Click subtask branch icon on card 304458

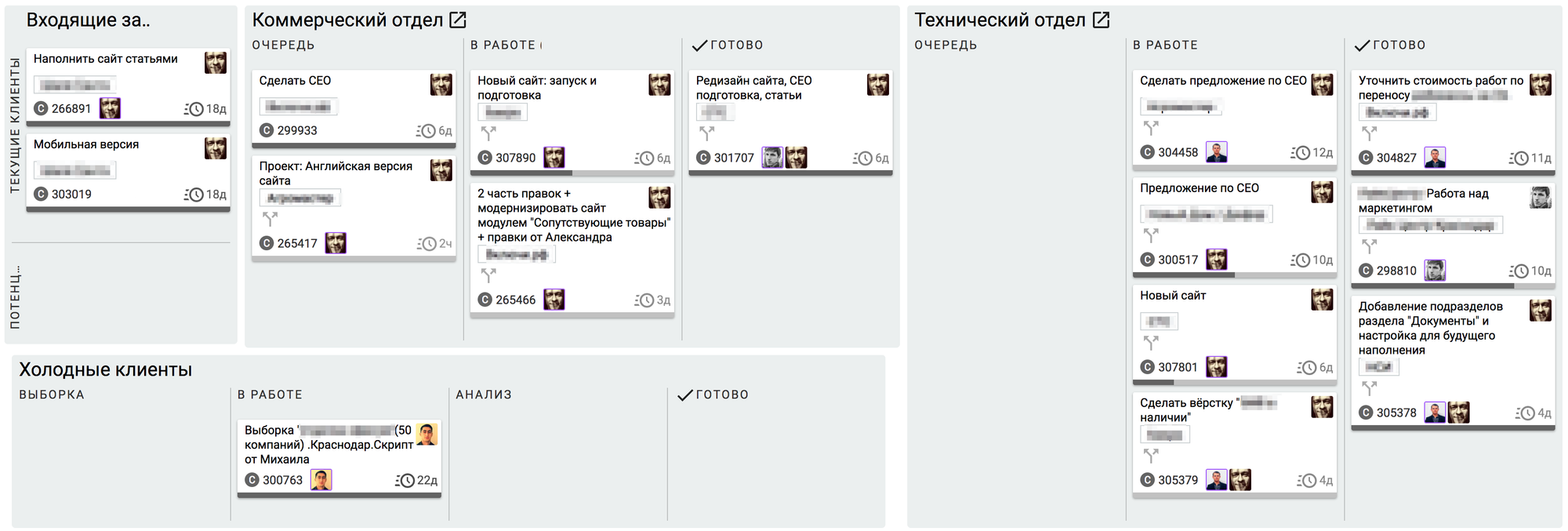(1150, 127)
